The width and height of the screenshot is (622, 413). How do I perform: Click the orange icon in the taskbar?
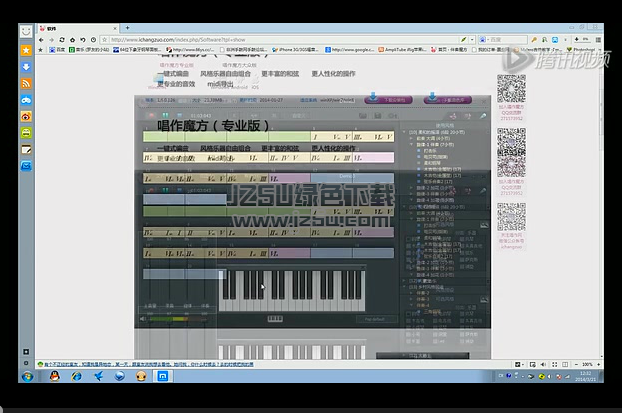(x=142, y=375)
